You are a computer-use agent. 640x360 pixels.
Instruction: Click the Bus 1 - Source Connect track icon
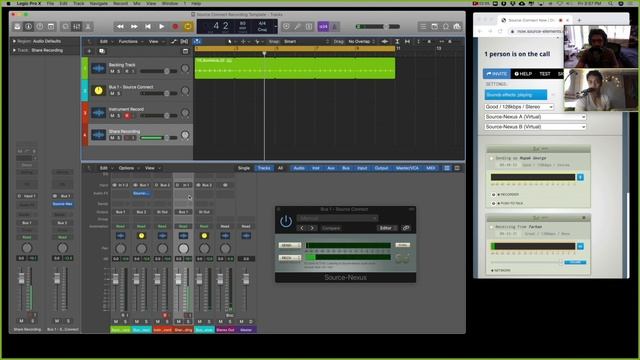coord(98,91)
